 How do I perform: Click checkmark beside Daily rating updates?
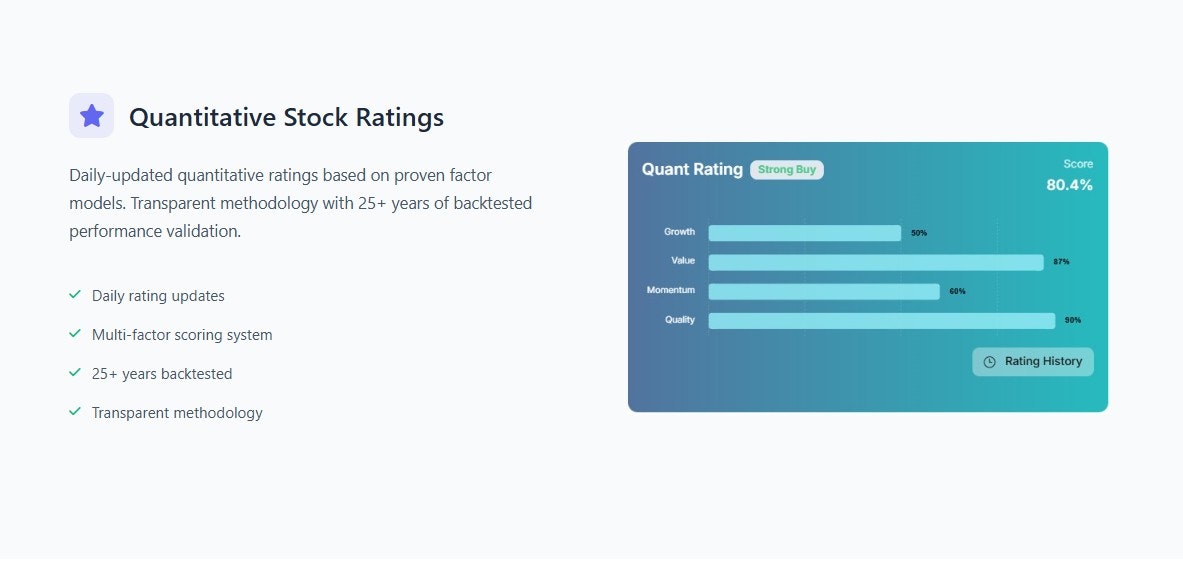pyautogui.click(x=75, y=295)
